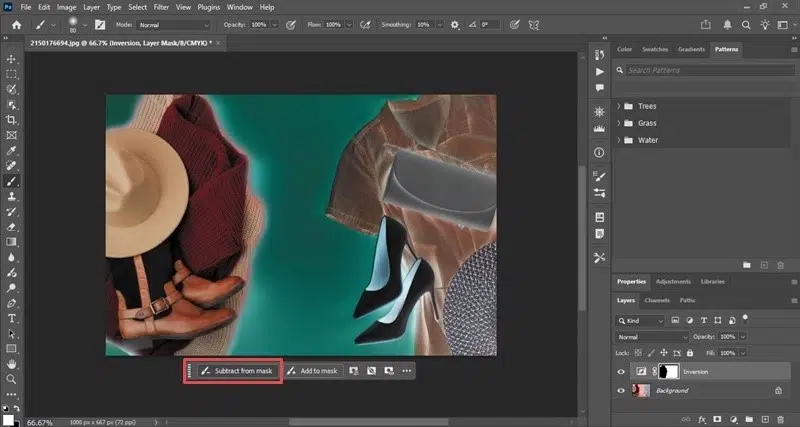Viewport: 800px width, 427px height.
Task: Switch to the Adjustments tab
Action: tap(673, 281)
